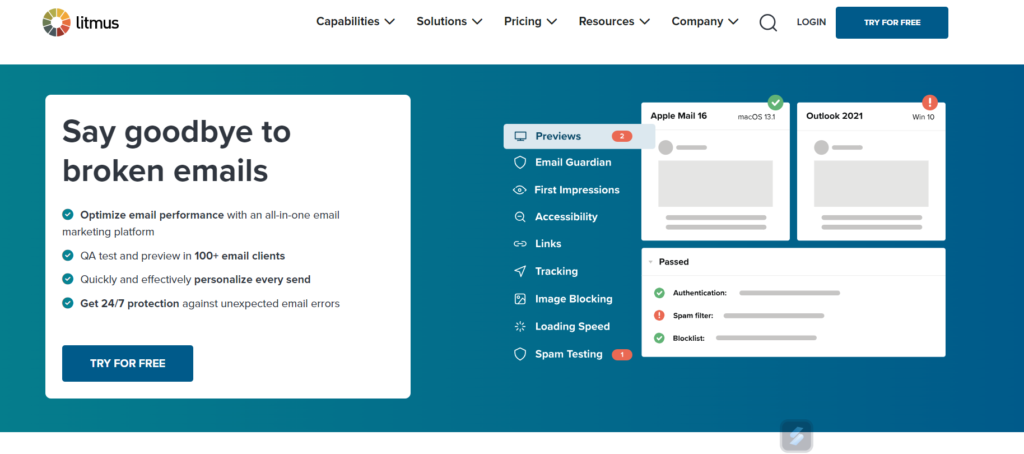Click the Loading Speed spinner icon
The width and height of the screenshot is (1024, 454).
point(520,327)
